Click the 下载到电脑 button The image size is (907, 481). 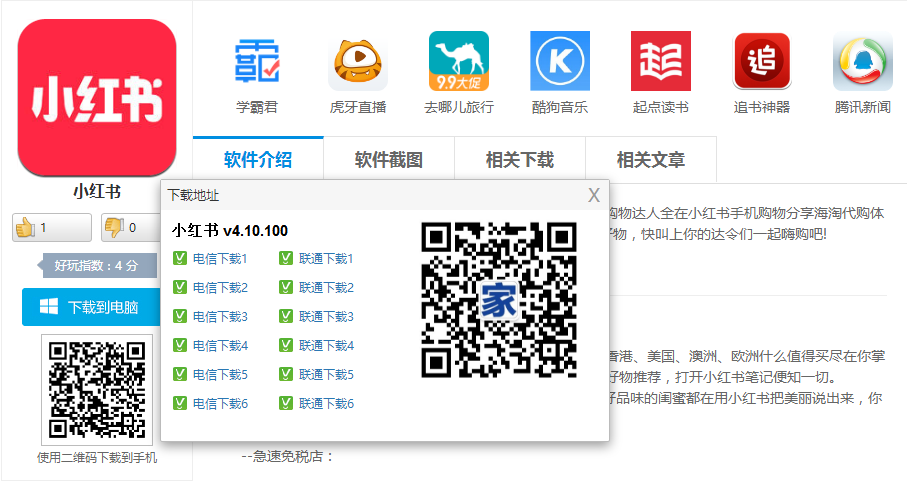[x=91, y=307]
